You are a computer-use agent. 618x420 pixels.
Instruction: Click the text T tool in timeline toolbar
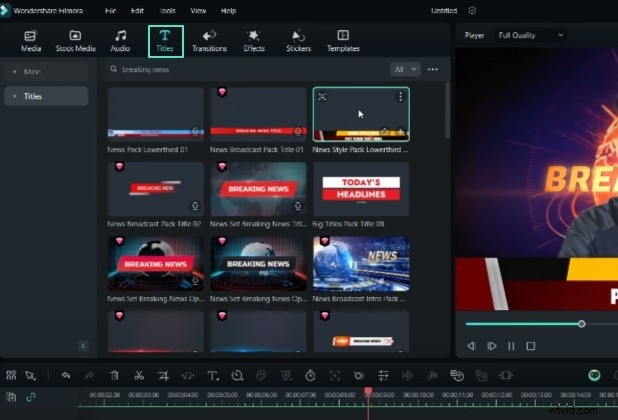click(x=212, y=375)
